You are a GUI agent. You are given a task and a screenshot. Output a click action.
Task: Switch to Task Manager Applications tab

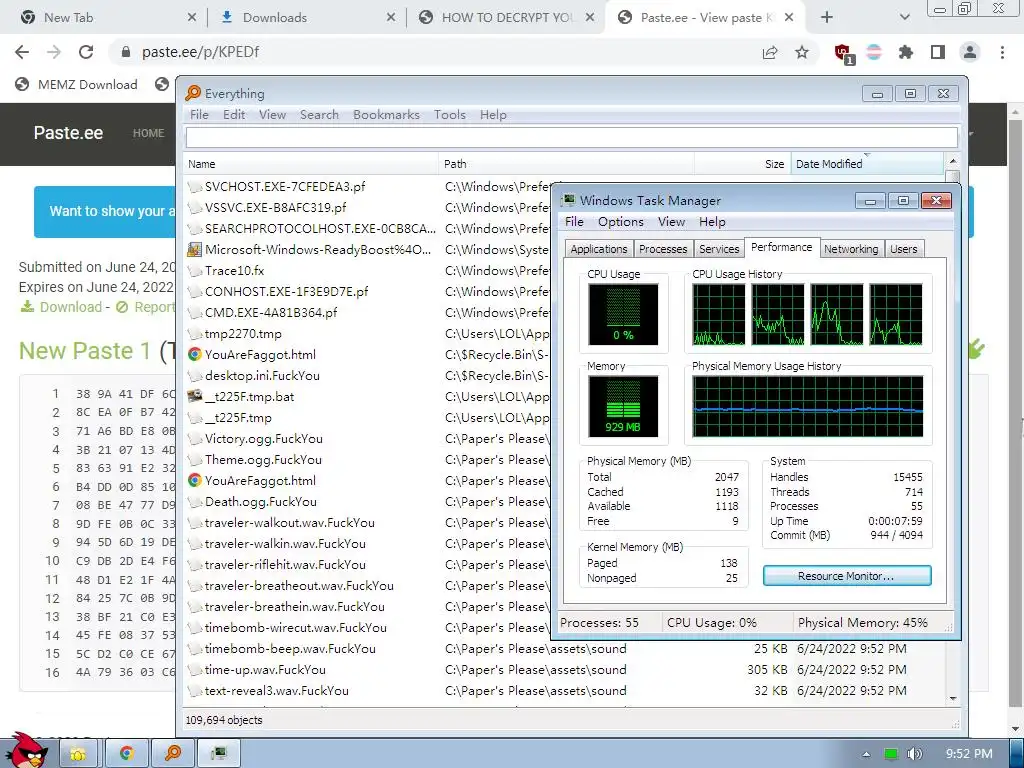click(599, 249)
